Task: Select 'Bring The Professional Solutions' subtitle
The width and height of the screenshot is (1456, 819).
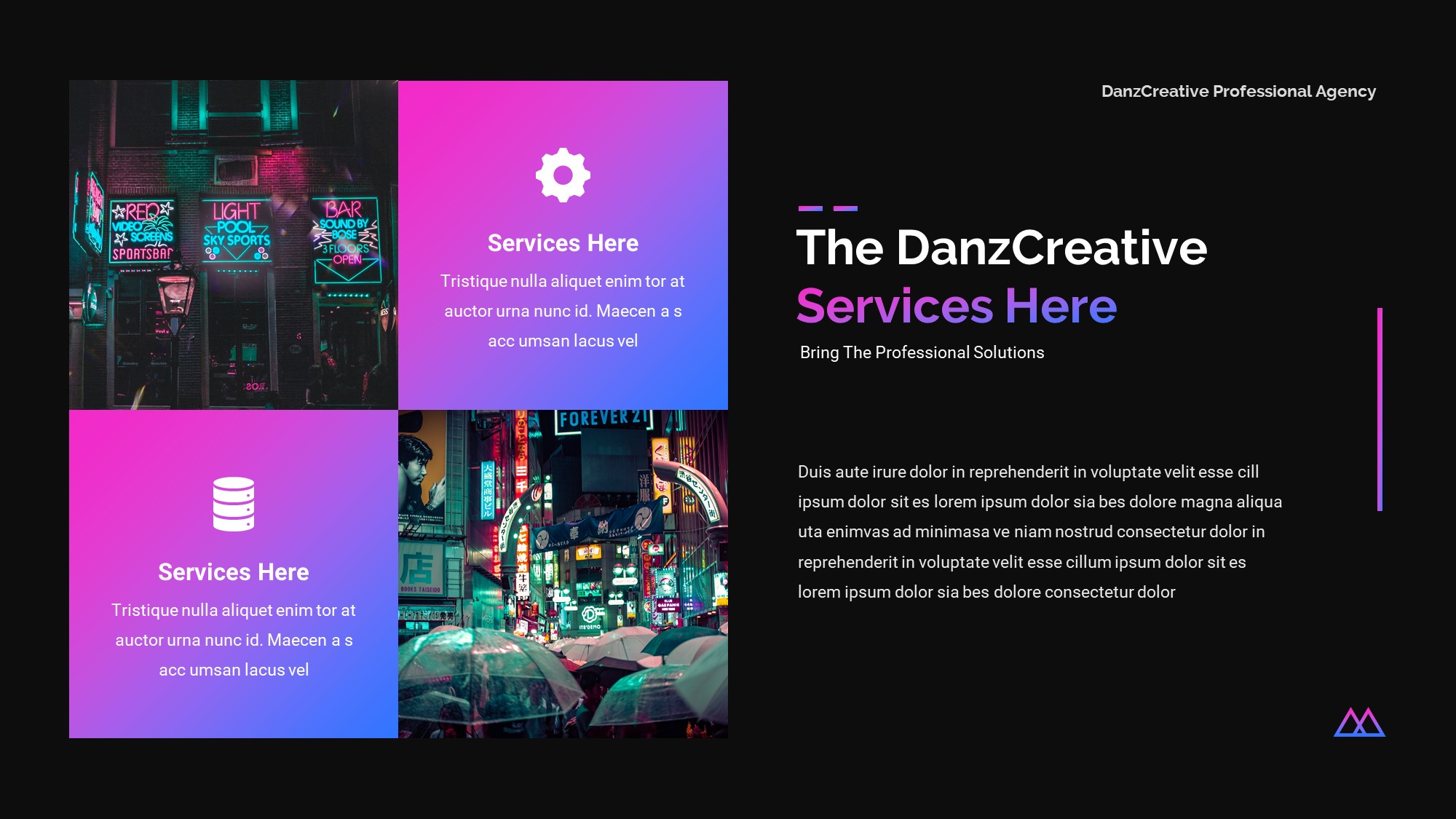Action: click(922, 352)
